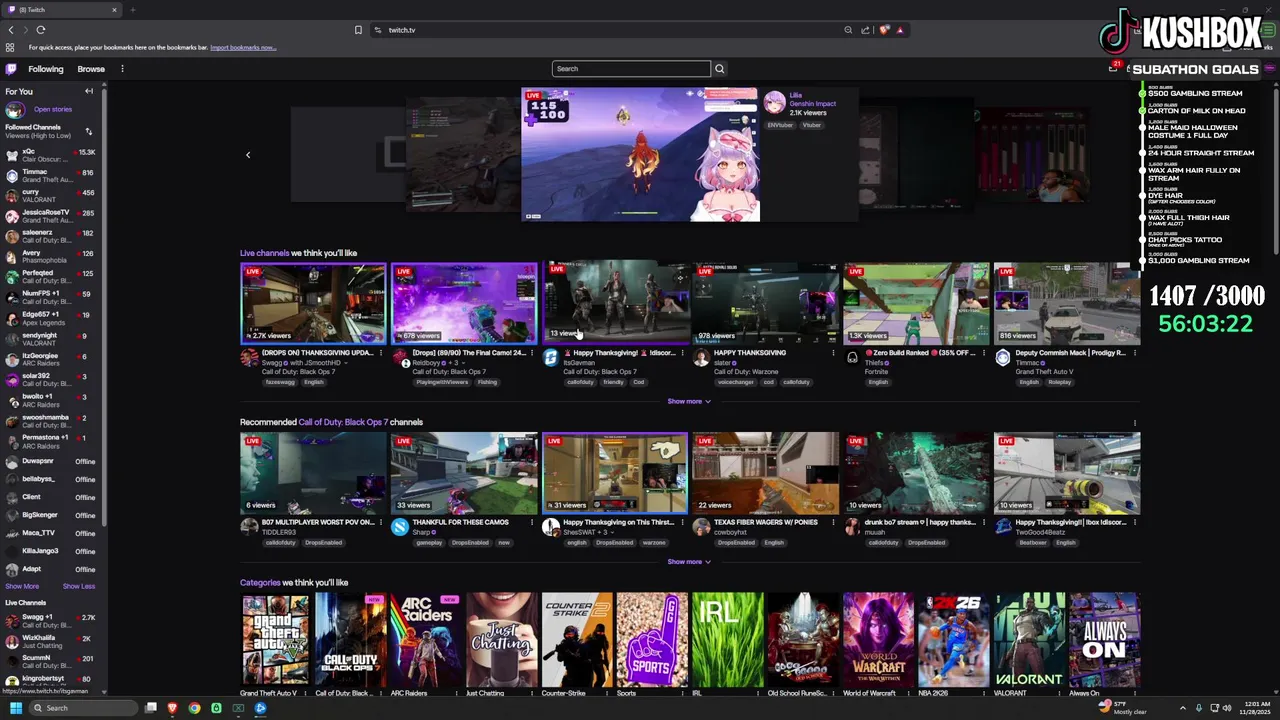Click Lilia's channel avatar in carousel
This screenshot has height=720, width=1280.
775,102
